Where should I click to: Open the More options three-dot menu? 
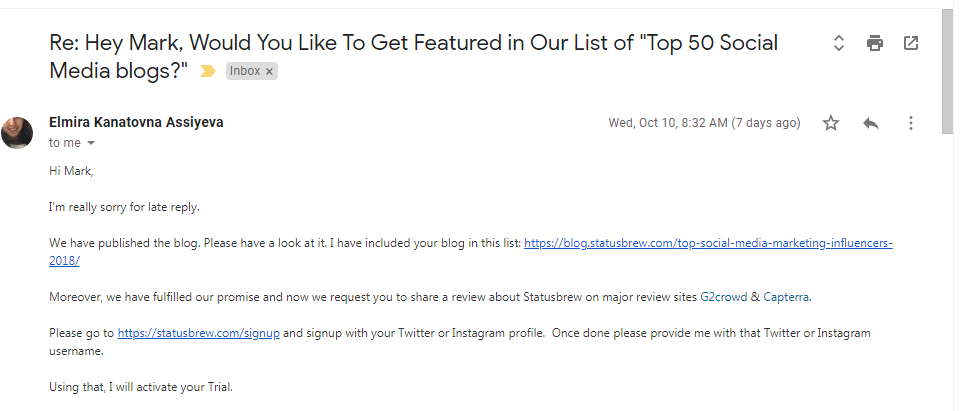click(911, 123)
